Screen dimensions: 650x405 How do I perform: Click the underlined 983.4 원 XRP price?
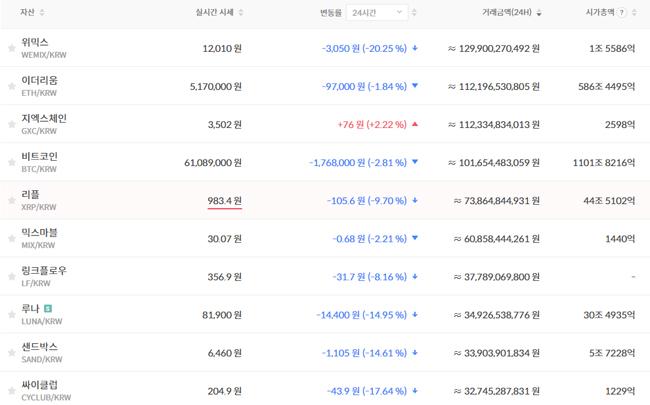coord(224,201)
